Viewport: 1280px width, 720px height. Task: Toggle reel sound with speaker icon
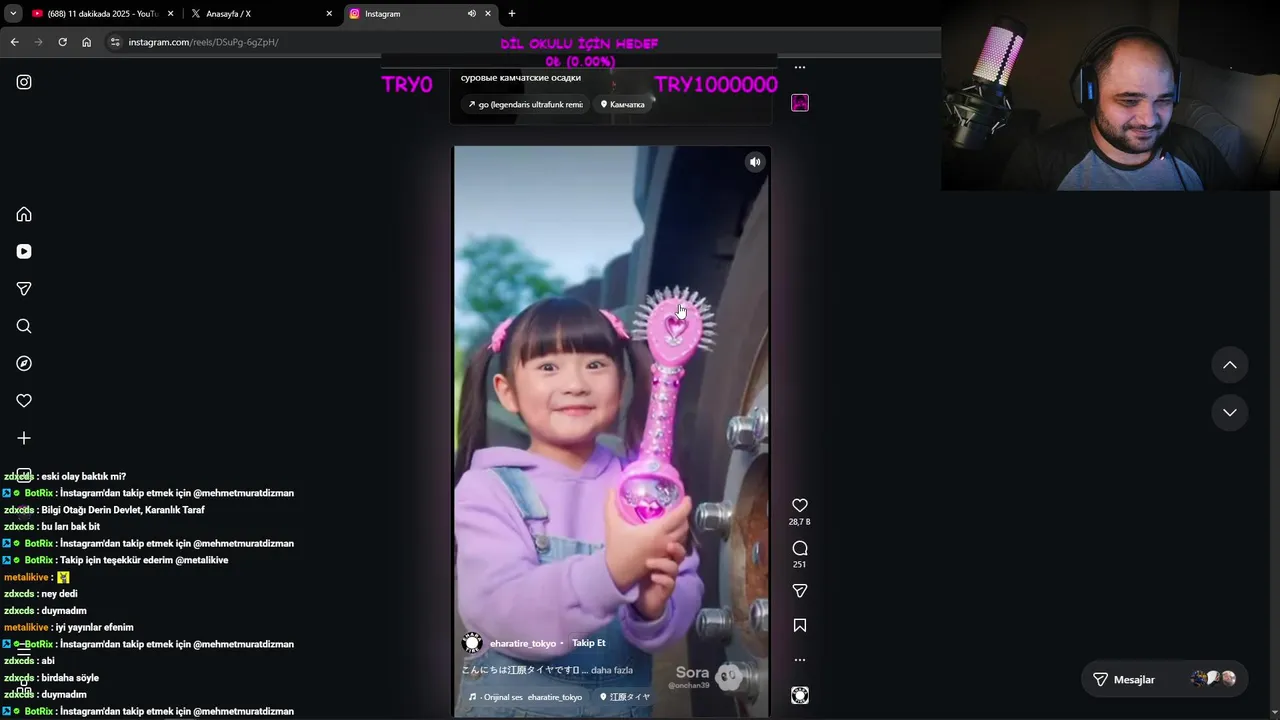point(755,162)
